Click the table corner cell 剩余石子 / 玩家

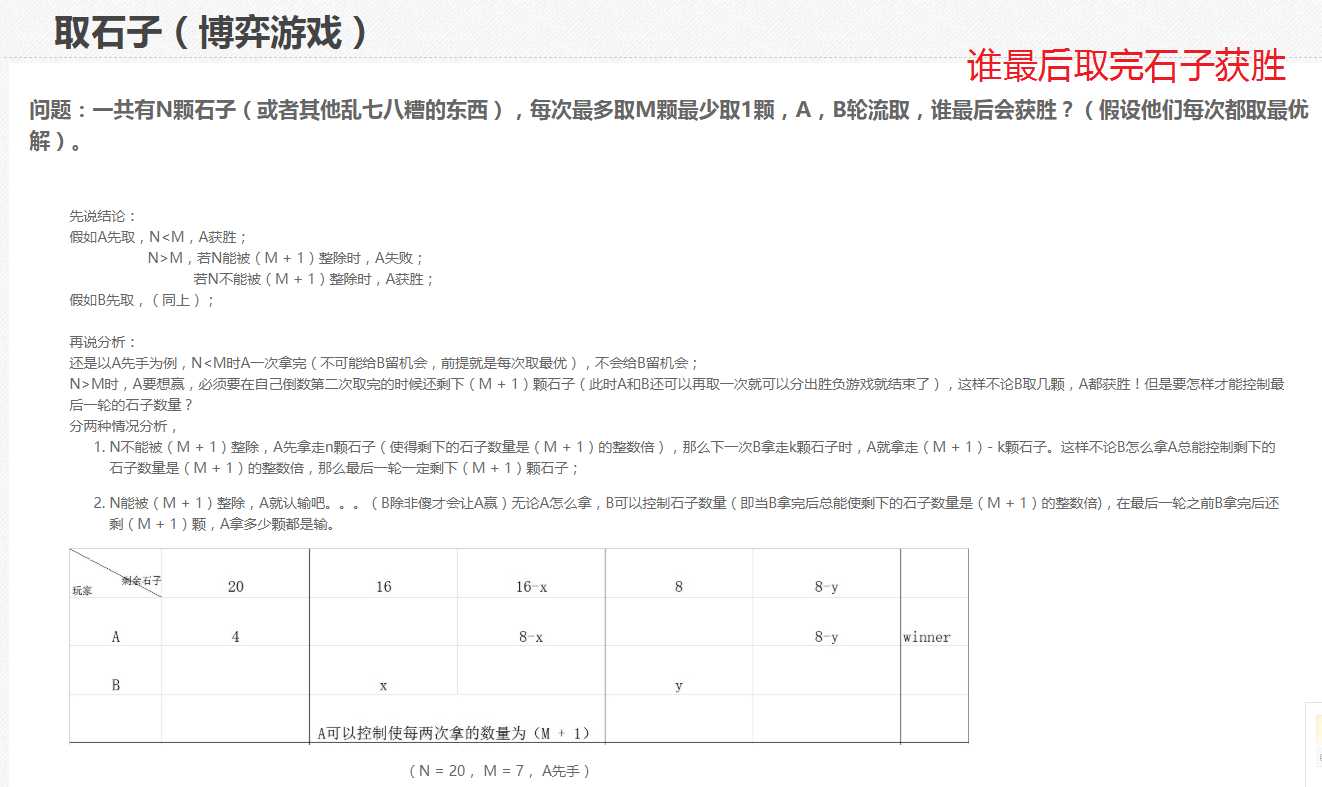coord(116,574)
